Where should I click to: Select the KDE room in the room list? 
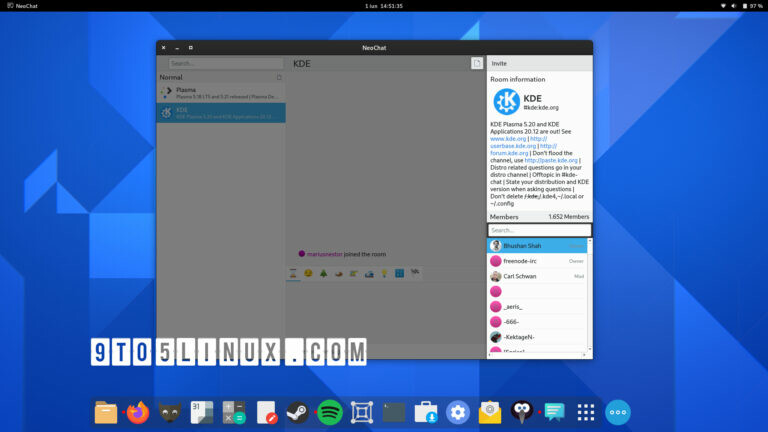click(x=221, y=113)
